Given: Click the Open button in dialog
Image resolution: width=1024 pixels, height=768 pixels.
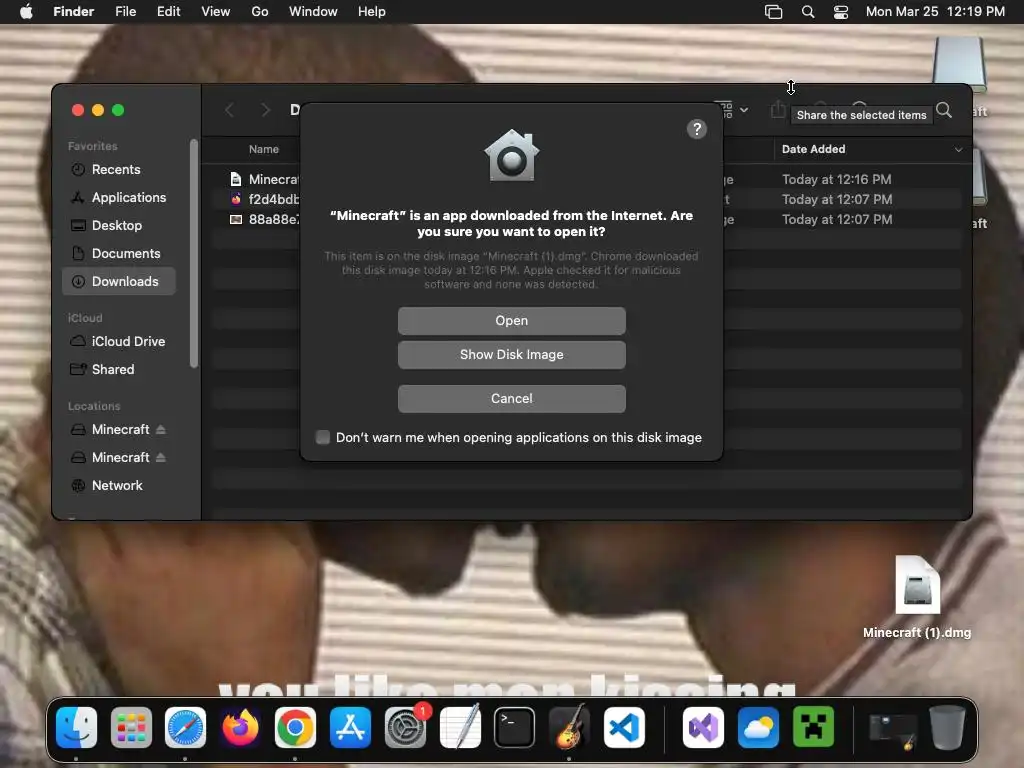Looking at the screenshot, I should (x=512, y=321).
